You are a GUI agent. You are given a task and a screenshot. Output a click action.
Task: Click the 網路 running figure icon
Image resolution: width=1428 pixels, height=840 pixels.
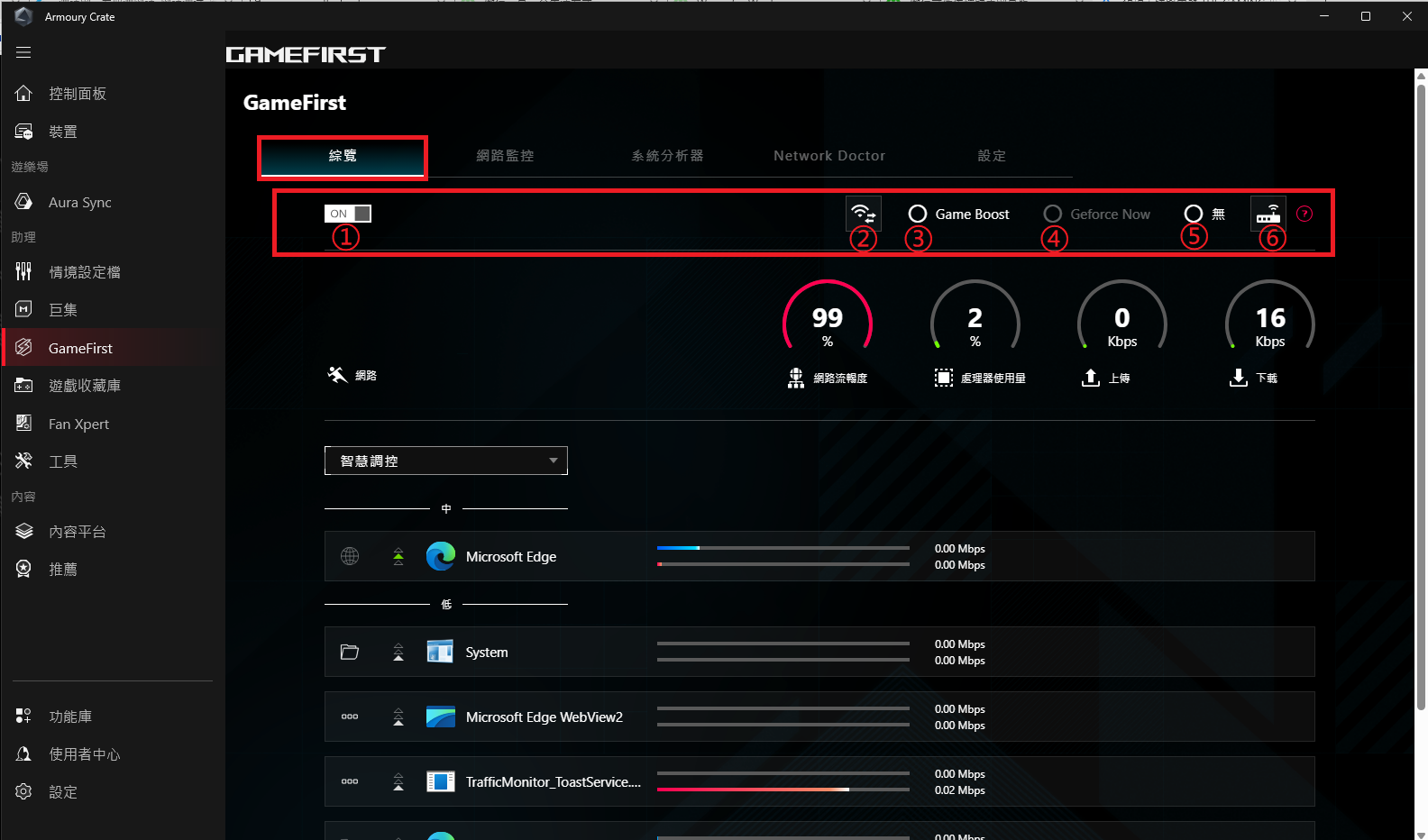pyautogui.click(x=337, y=375)
